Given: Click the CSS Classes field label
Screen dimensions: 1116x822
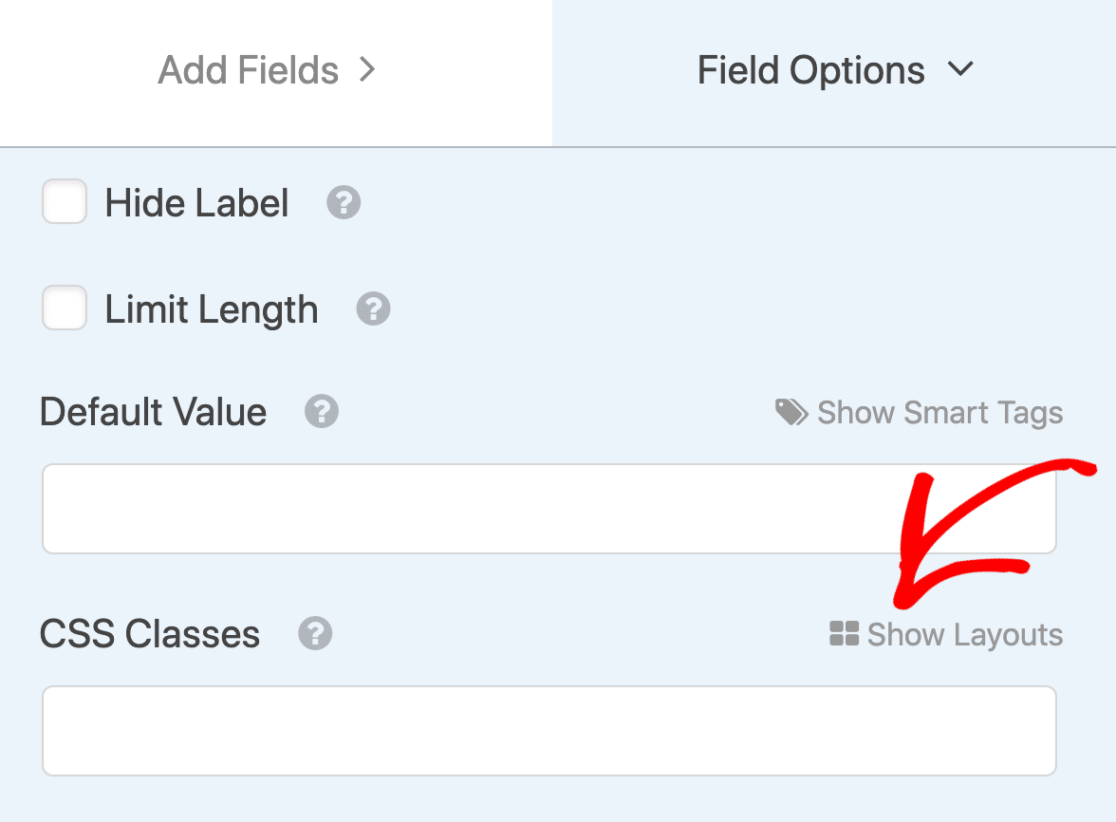Looking at the screenshot, I should click(149, 634).
